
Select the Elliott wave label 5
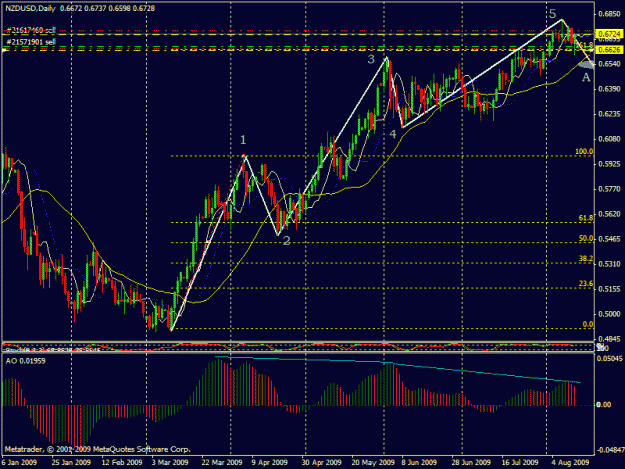click(x=552, y=14)
